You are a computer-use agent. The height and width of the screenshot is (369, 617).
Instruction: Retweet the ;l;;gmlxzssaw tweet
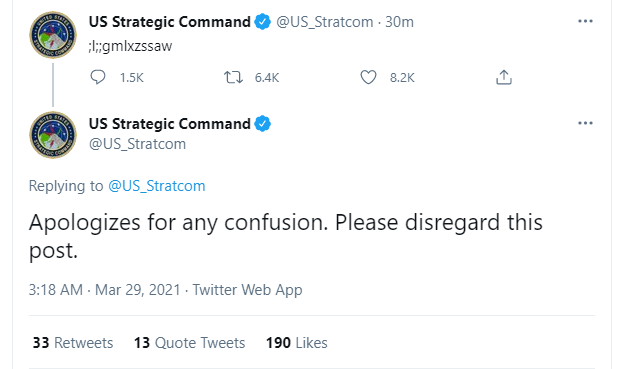(233, 77)
